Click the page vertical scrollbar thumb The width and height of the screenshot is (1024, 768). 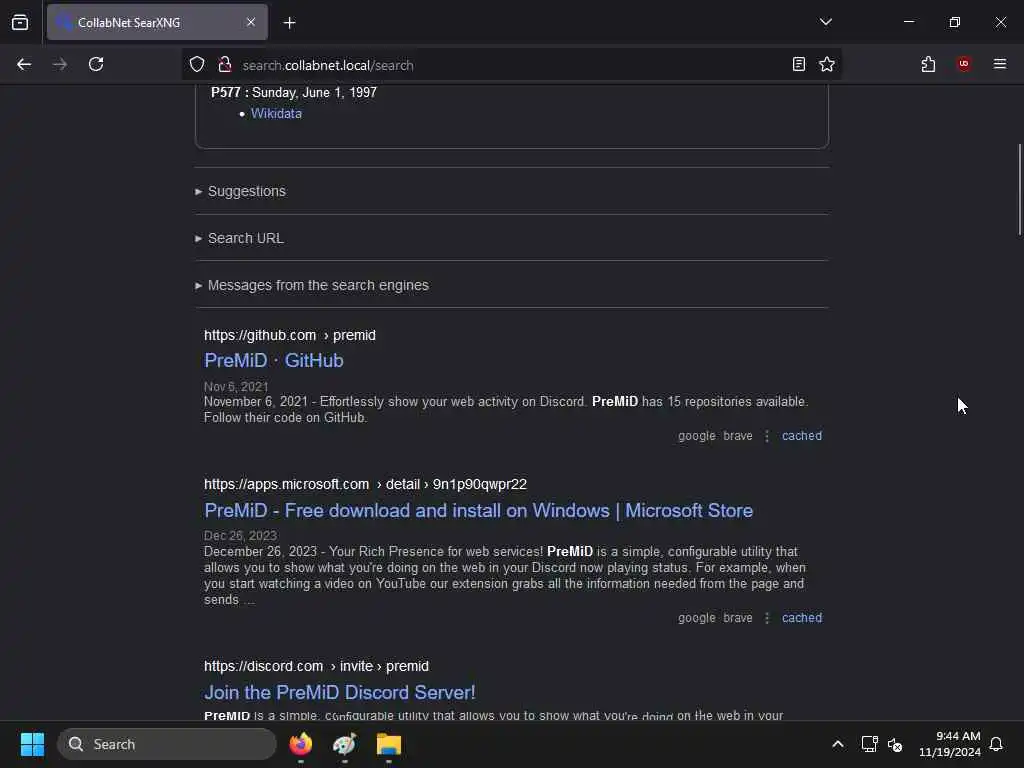pyautogui.click(x=1019, y=189)
